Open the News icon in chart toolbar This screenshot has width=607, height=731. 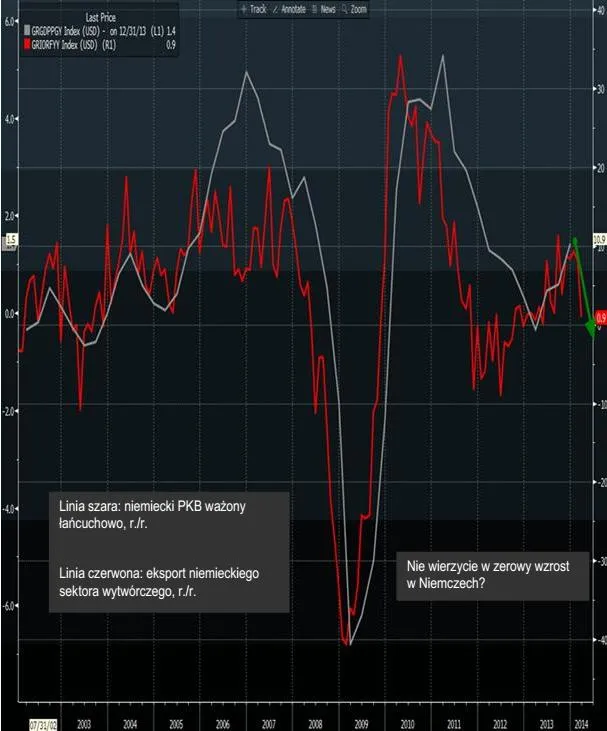pyautogui.click(x=315, y=9)
